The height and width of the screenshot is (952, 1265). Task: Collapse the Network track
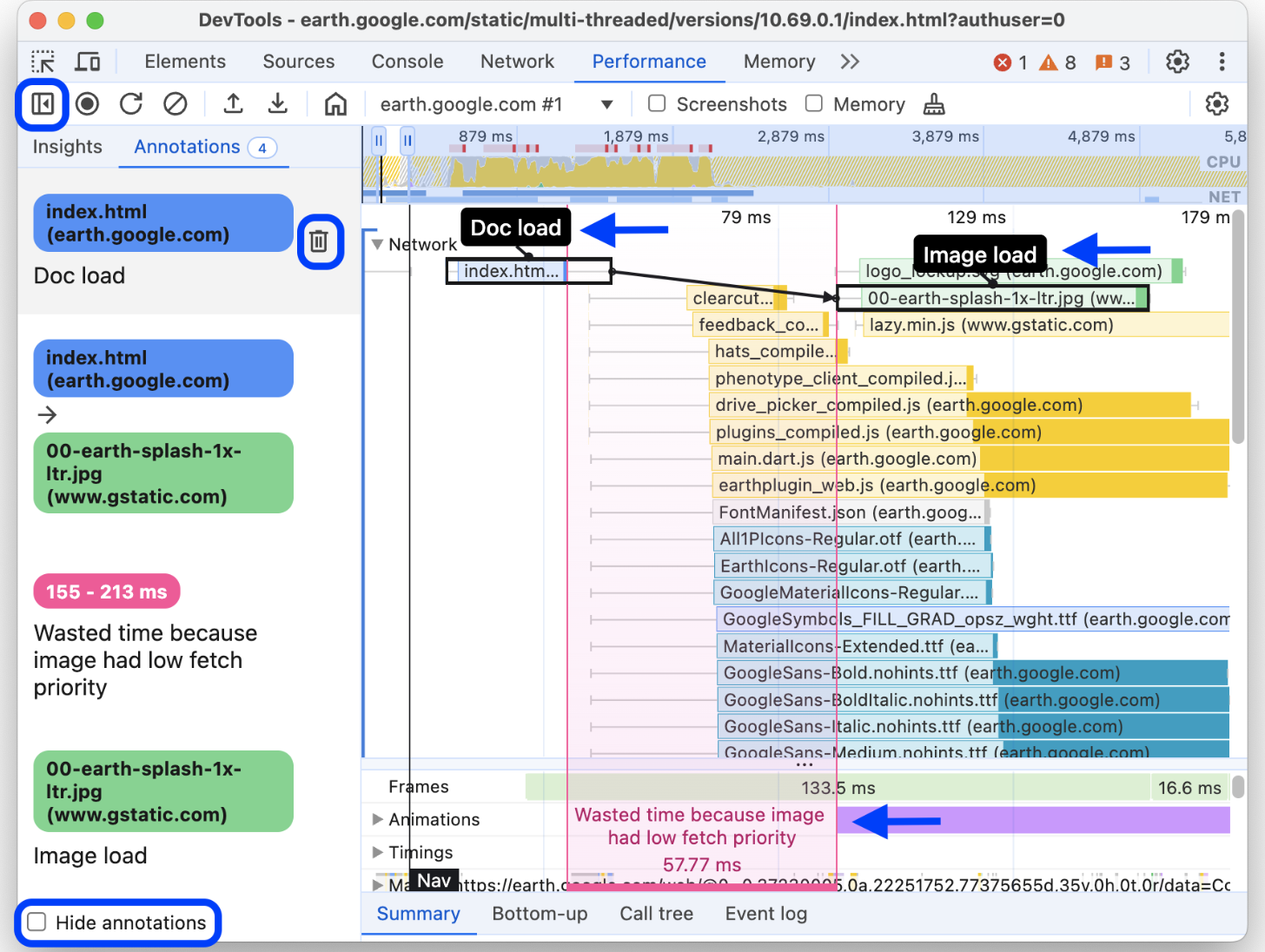pos(377,244)
